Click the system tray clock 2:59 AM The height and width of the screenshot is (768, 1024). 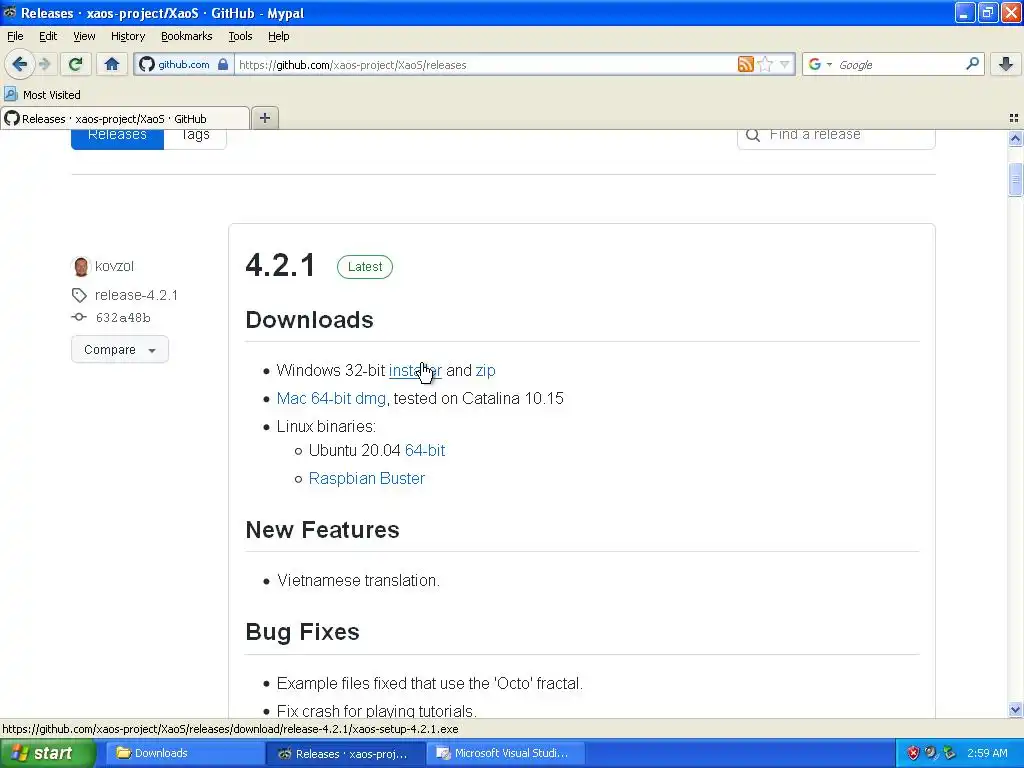pos(987,753)
